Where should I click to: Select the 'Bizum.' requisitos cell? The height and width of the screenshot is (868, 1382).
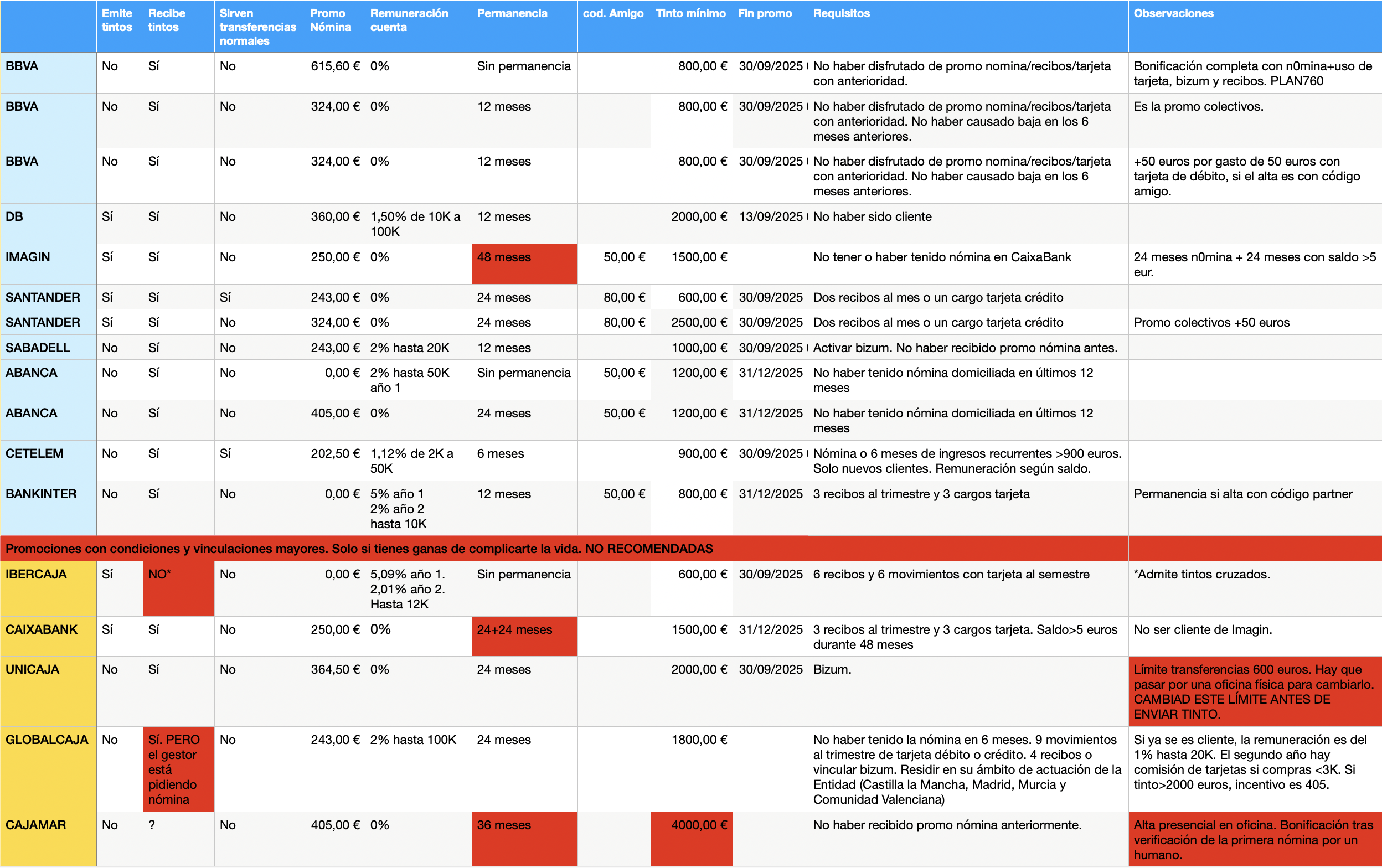click(968, 691)
